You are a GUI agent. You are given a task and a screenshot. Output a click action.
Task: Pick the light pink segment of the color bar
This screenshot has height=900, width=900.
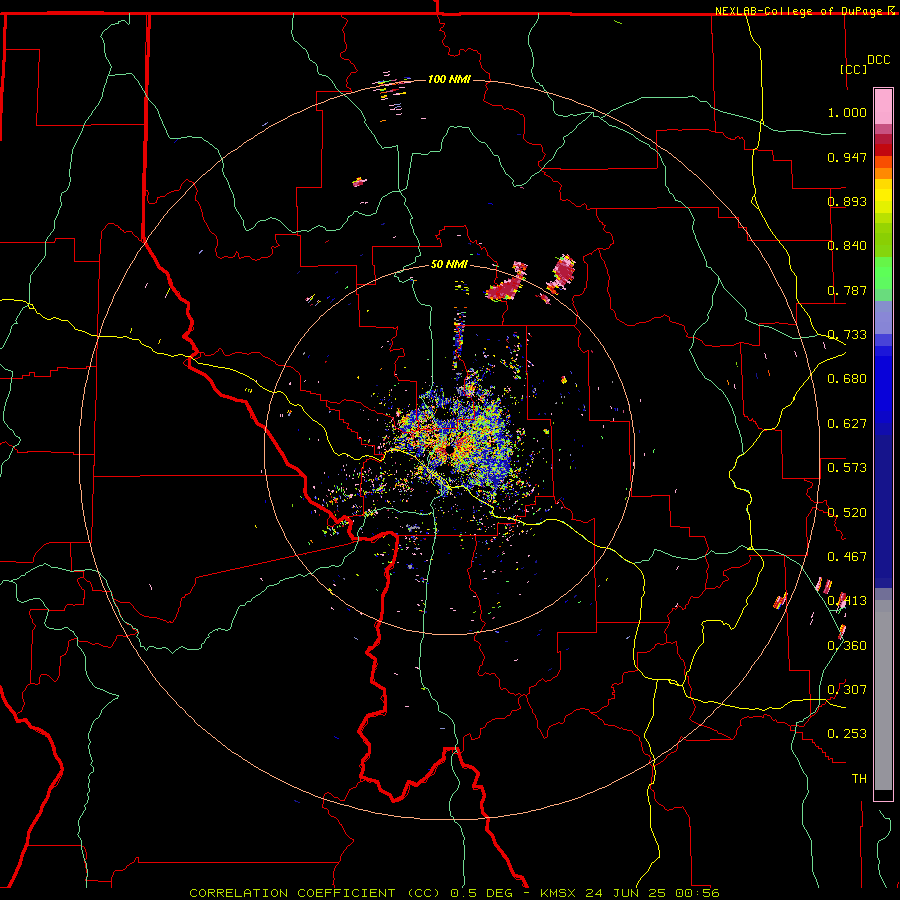point(883,106)
